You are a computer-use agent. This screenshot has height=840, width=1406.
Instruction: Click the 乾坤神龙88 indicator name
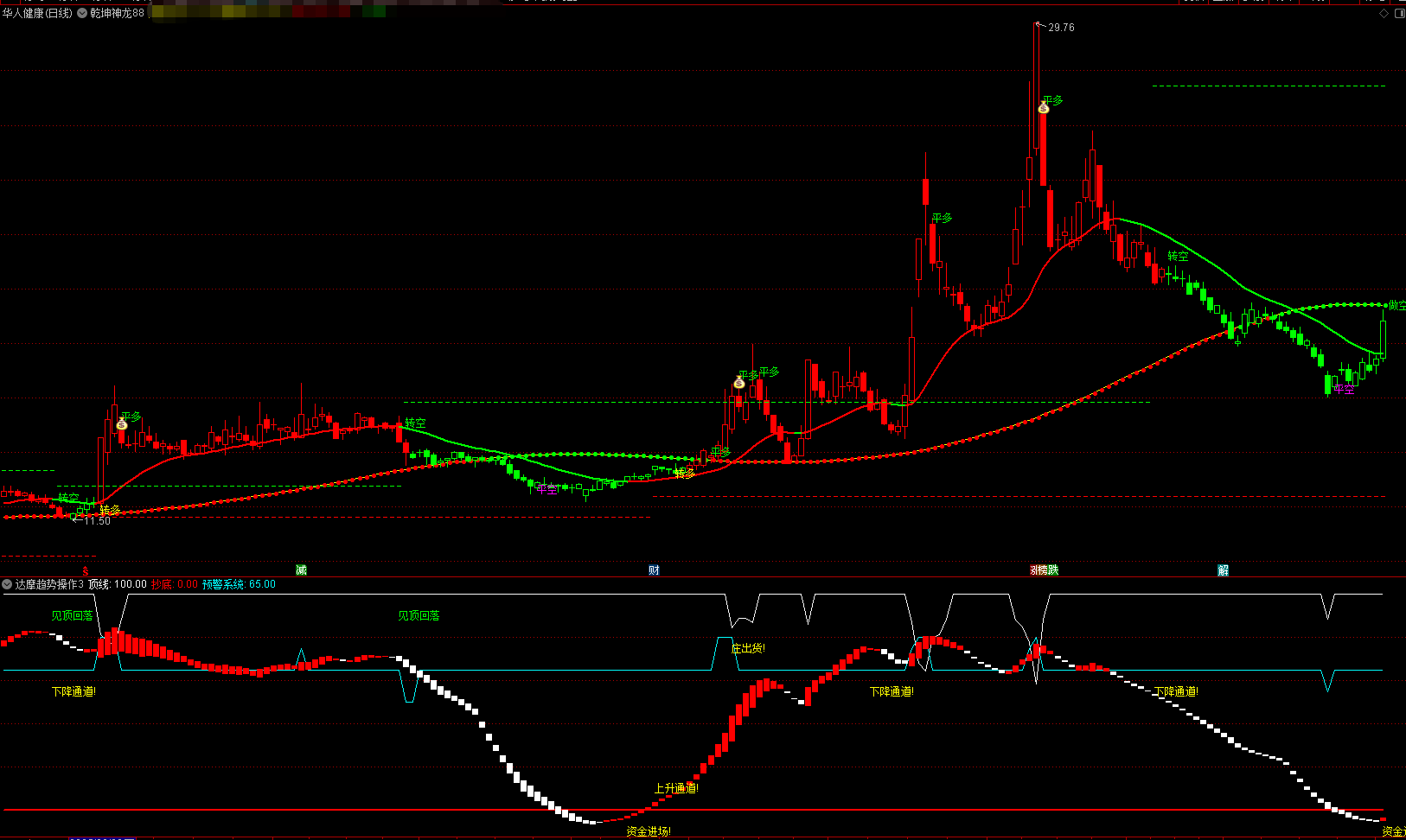[x=118, y=14]
